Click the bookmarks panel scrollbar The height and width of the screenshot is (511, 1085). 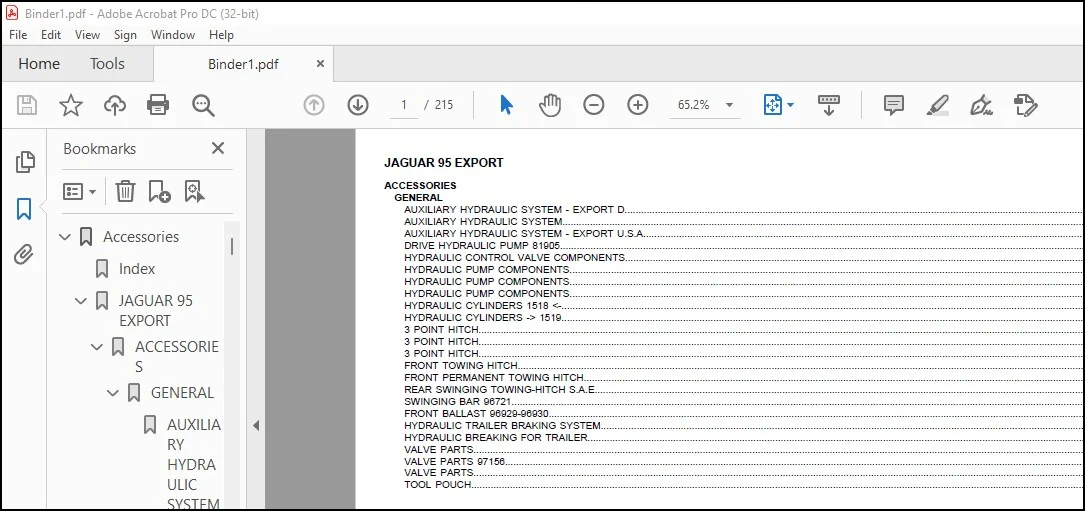232,246
